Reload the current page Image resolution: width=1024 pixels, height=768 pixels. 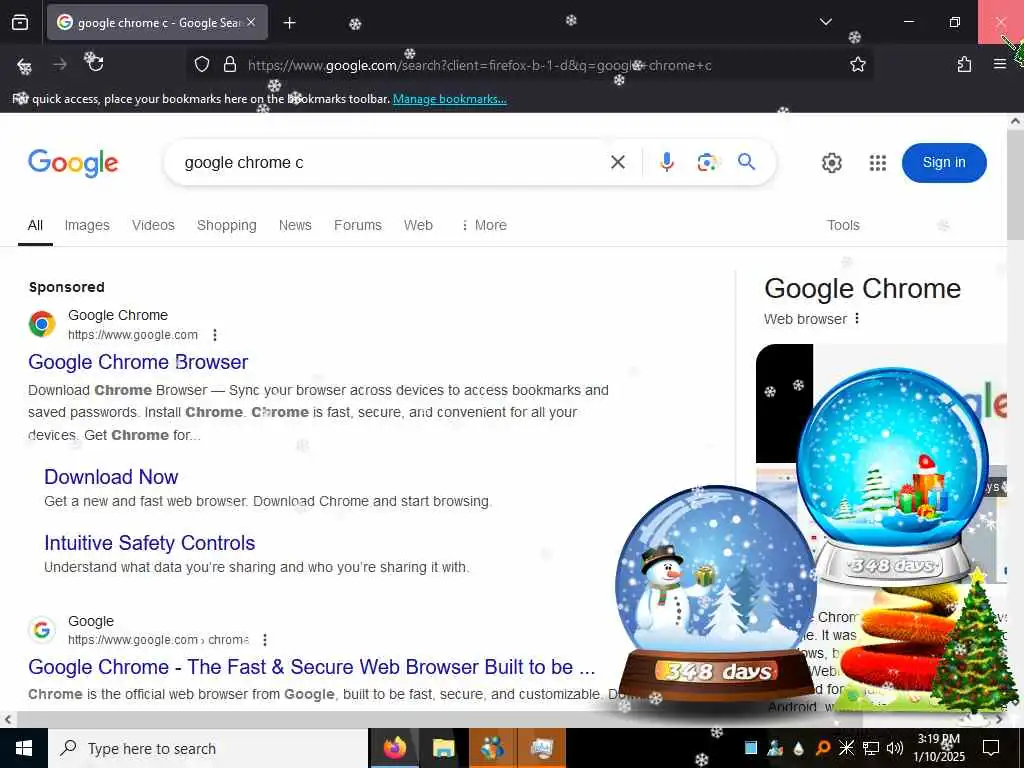tap(95, 63)
